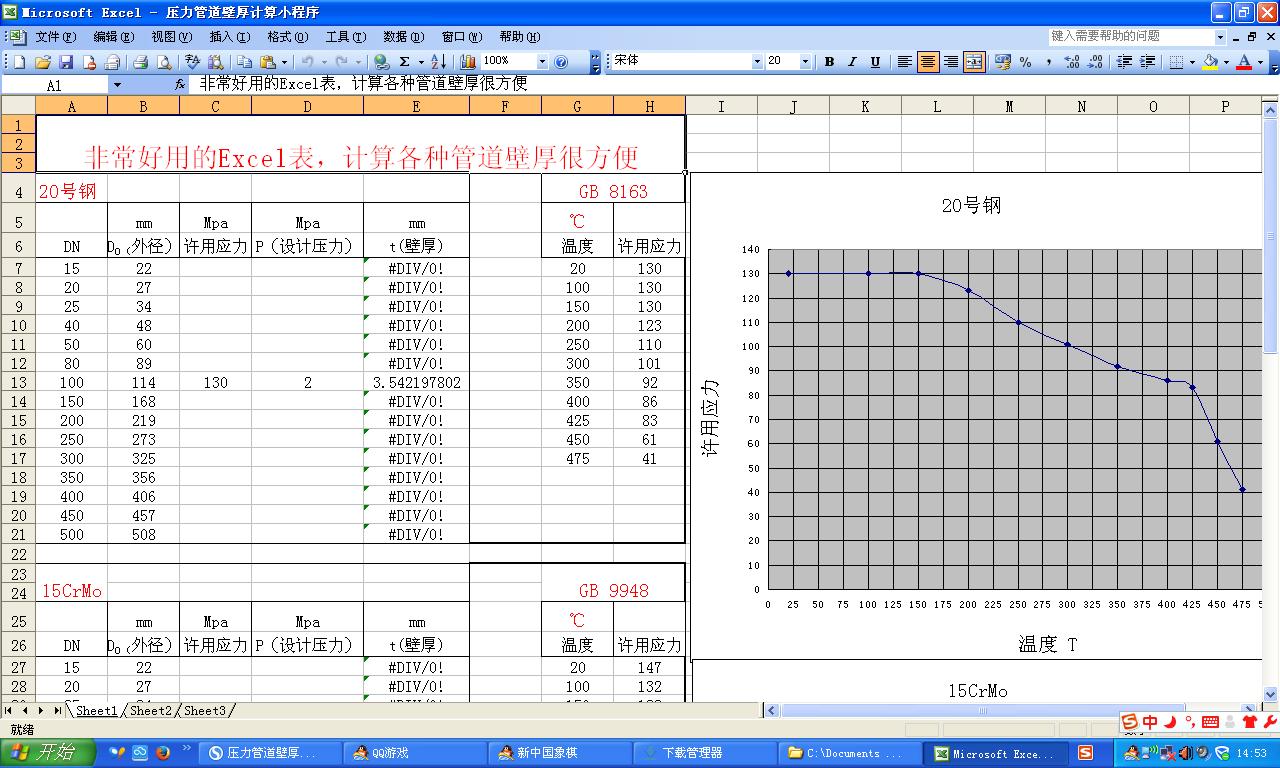The width and height of the screenshot is (1280, 768).
Task: Toggle underline formatting
Action: point(875,62)
